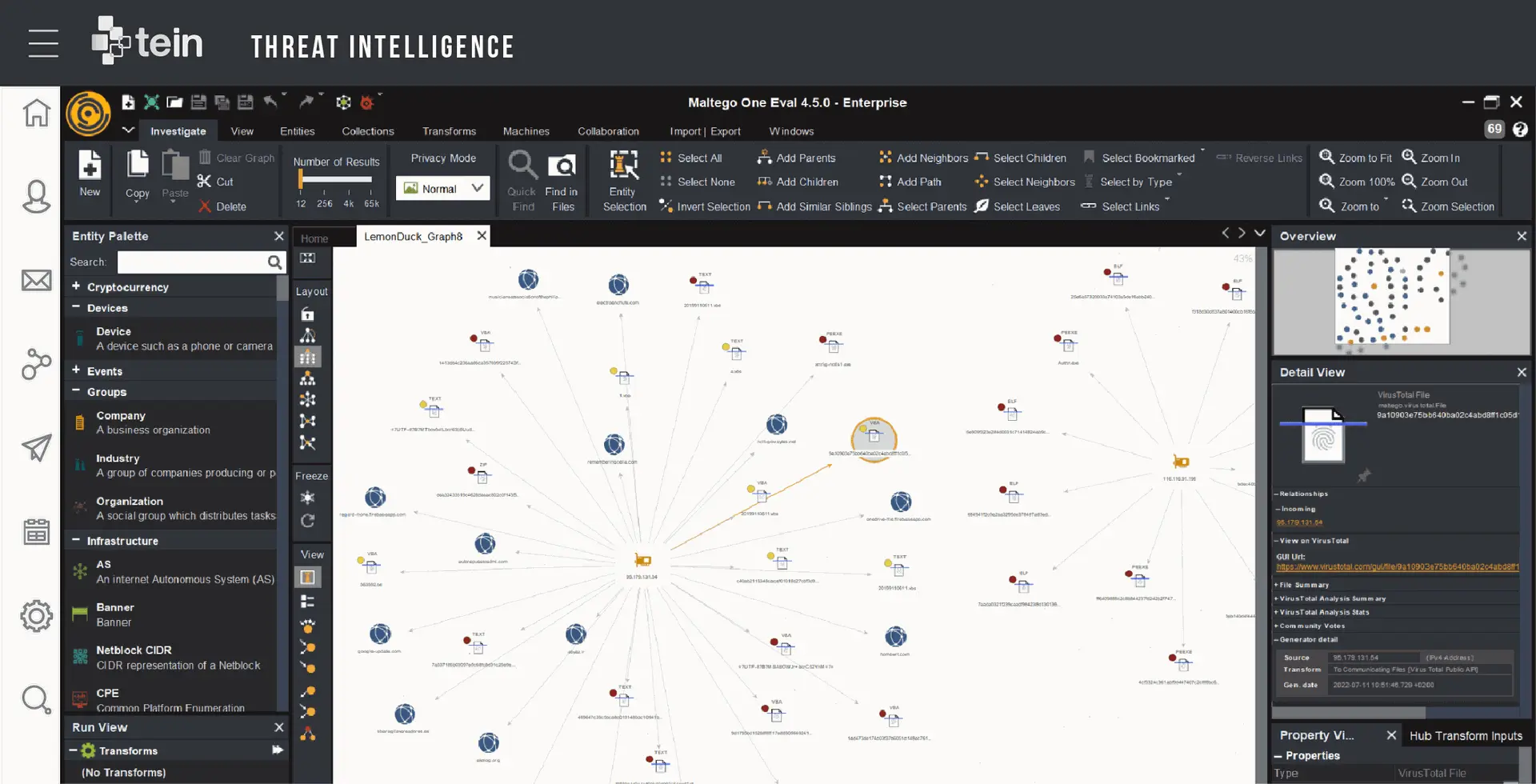
Task: Expand the Cryptocurrency palette category
Action: (76, 286)
